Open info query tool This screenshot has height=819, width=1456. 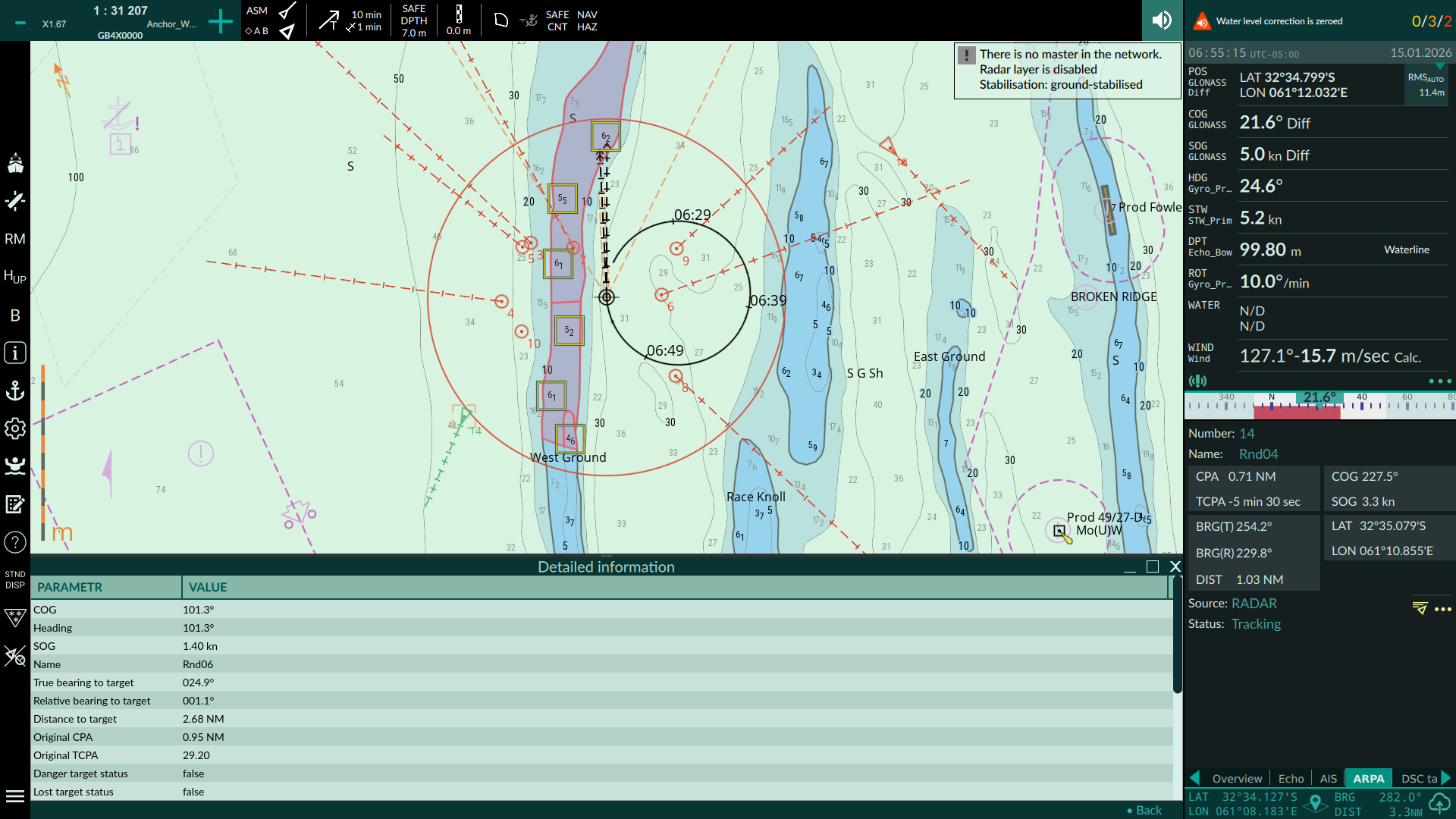point(15,353)
